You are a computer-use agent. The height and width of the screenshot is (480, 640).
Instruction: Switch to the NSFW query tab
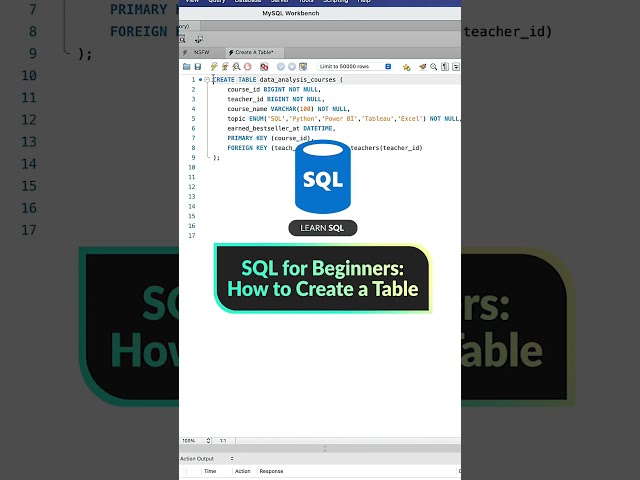tap(201, 52)
